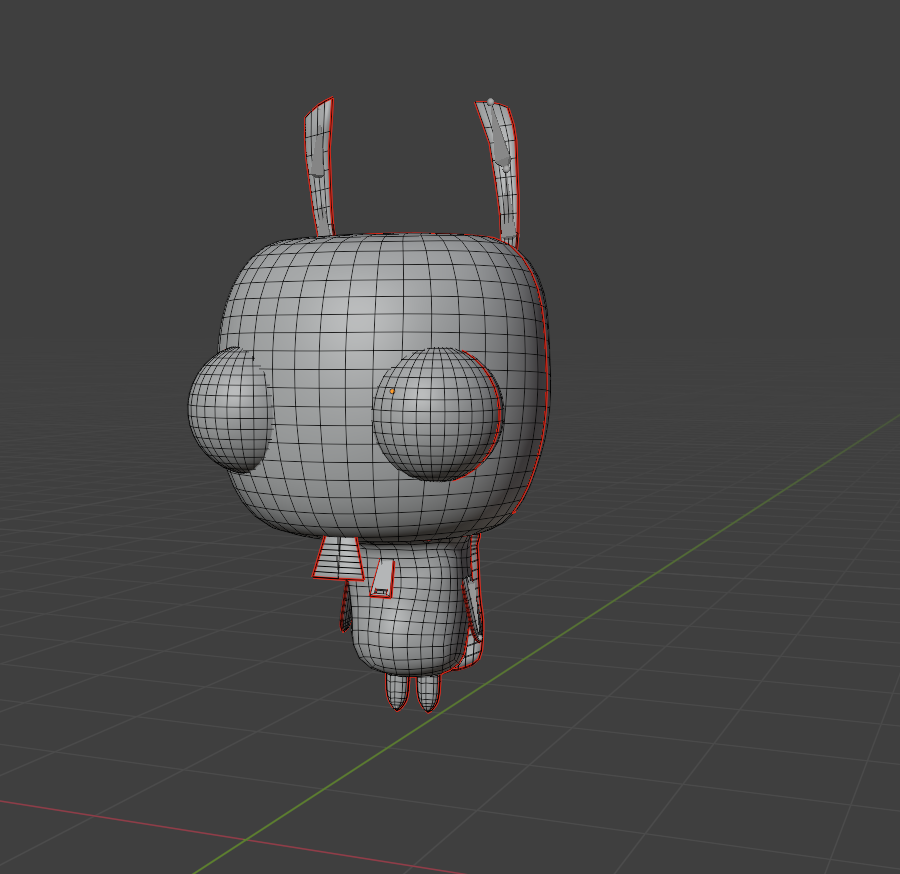Select the foot farther from the green axis
This screenshot has height=874, width=900.
[x=397, y=692]
